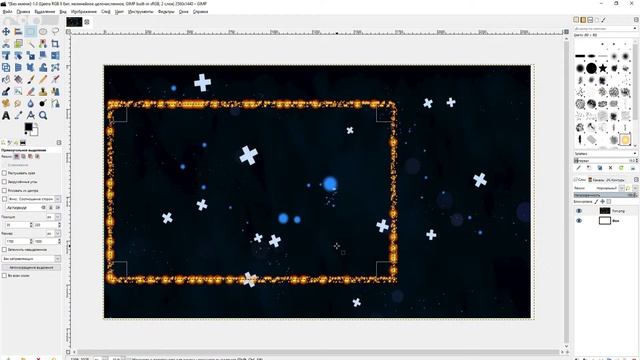
Task: Hide the top layer via eye icon
Action: (579, 211)
